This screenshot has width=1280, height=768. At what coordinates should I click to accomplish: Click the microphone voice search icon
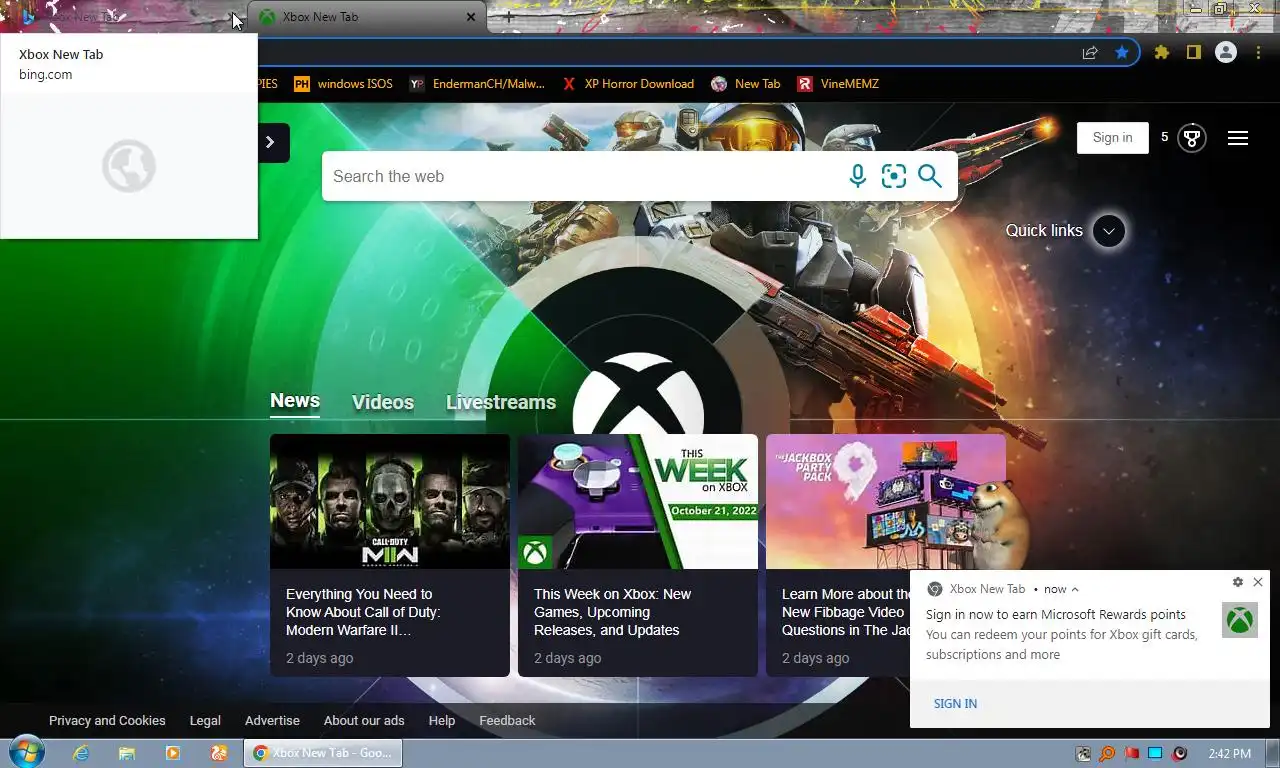click(x=857, y=176)
